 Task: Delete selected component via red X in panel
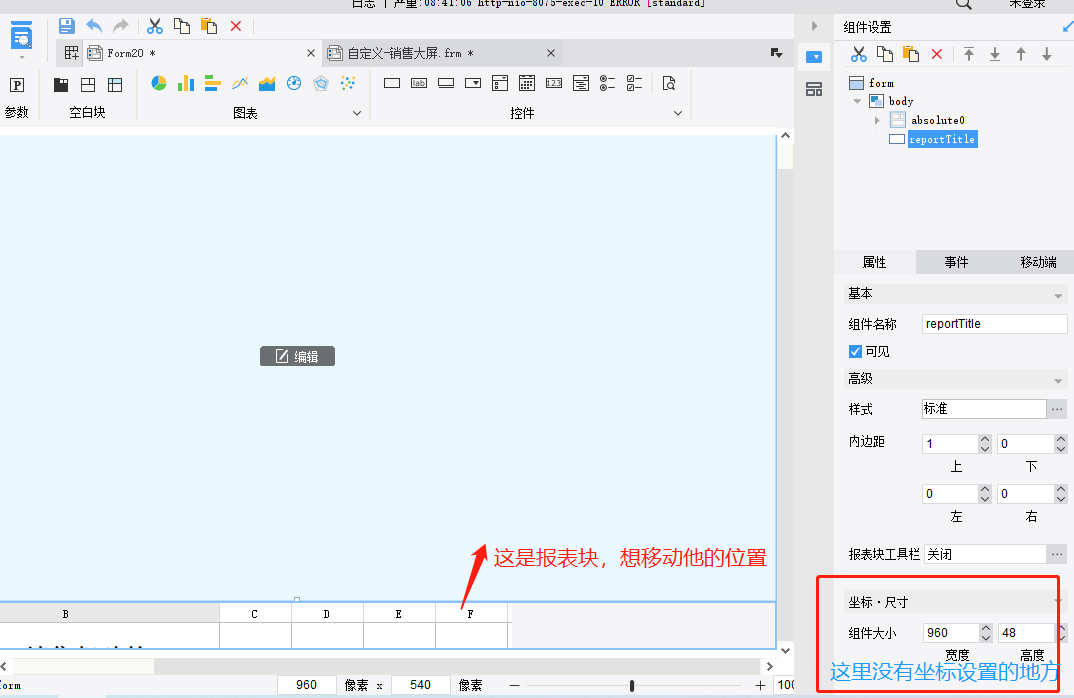(937, 54)
